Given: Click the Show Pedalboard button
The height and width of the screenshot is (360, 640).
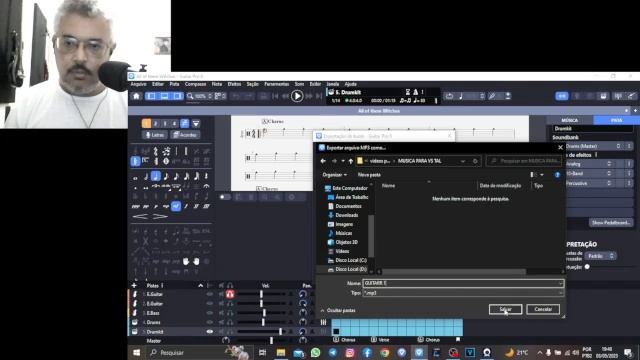Looking at the screenshot, I should click(611, 223).
